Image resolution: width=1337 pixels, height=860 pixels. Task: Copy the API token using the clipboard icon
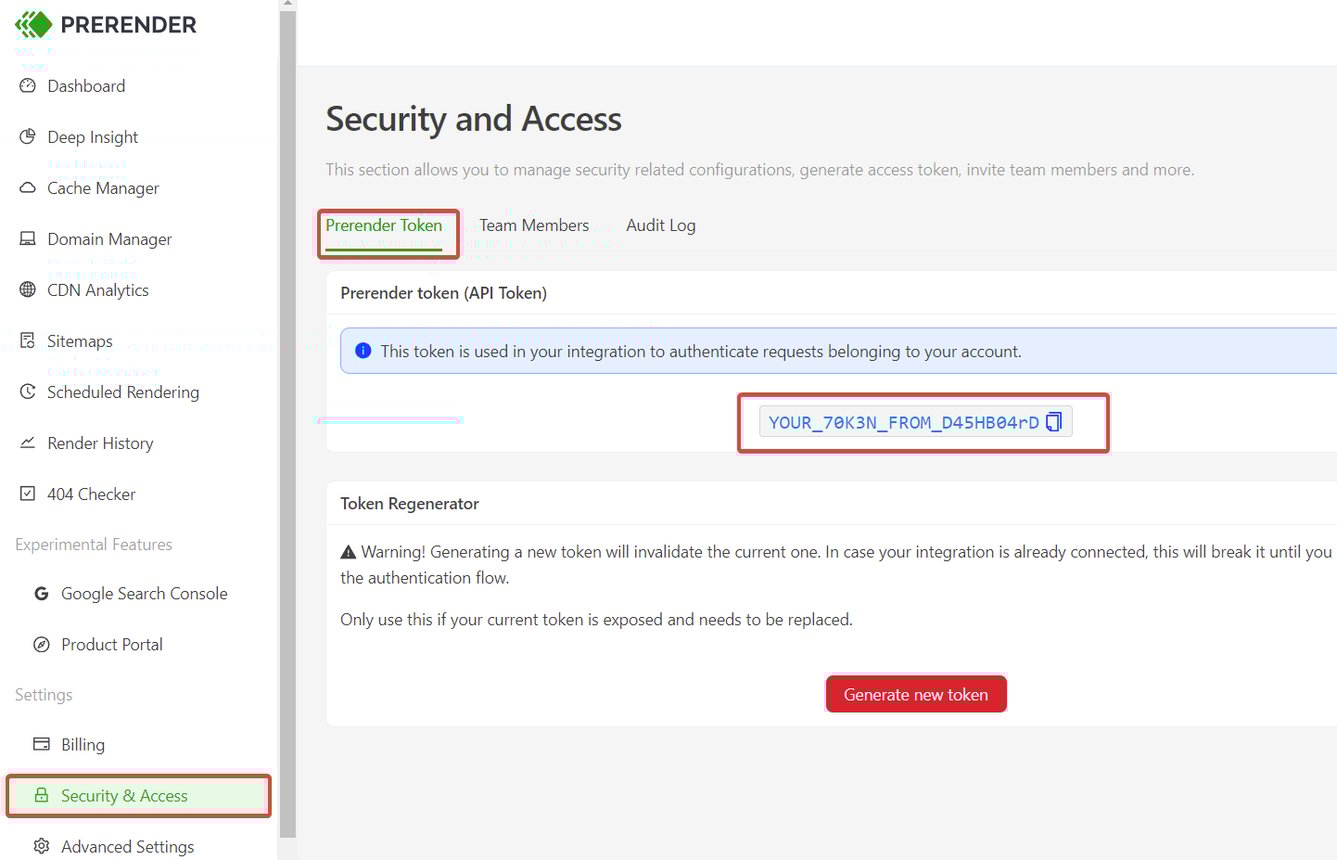point(1053,421)
